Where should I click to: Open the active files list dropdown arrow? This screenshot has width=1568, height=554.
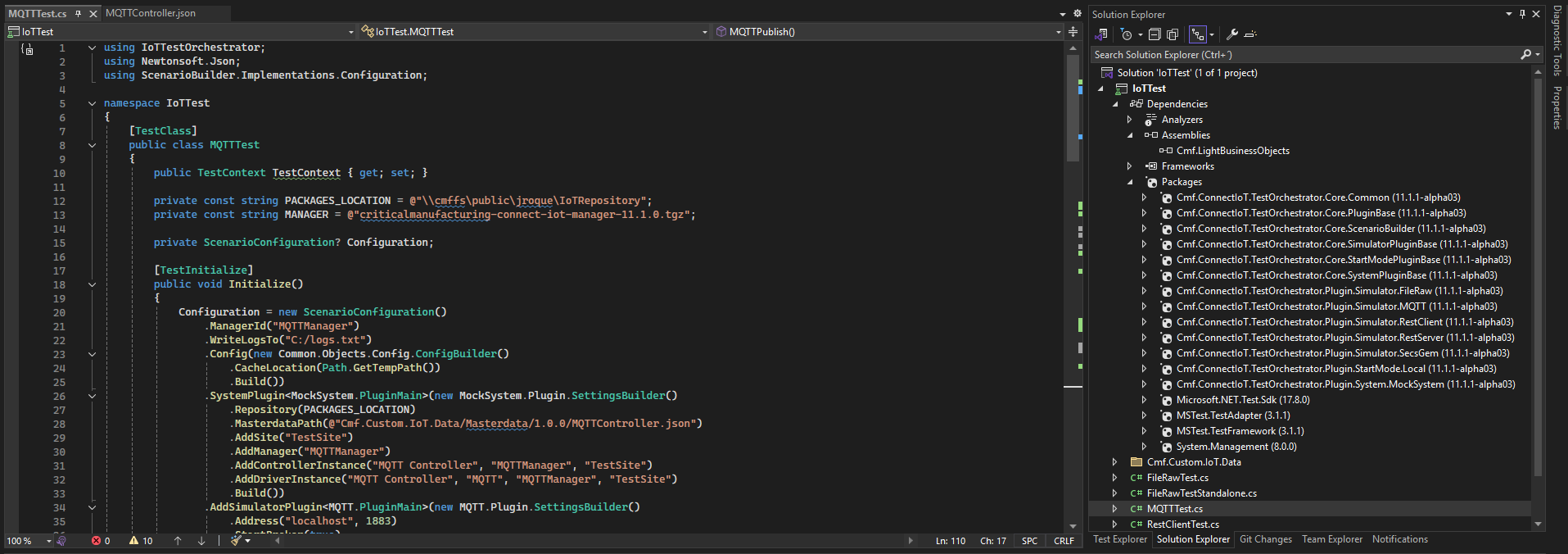tap(1063, 14)
